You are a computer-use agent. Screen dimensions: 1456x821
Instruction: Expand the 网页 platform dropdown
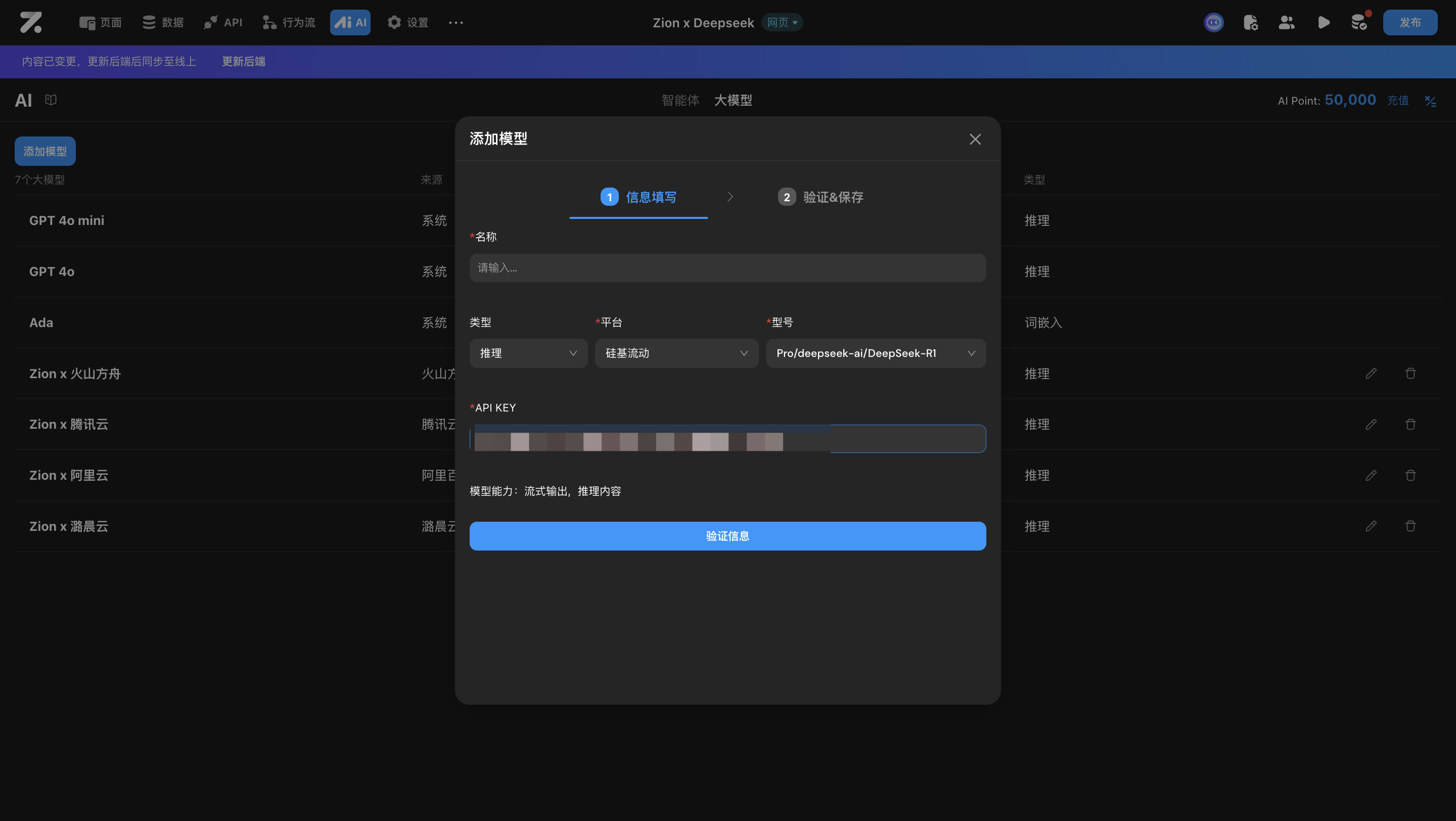pyautogui.click(x=782, y=23)
